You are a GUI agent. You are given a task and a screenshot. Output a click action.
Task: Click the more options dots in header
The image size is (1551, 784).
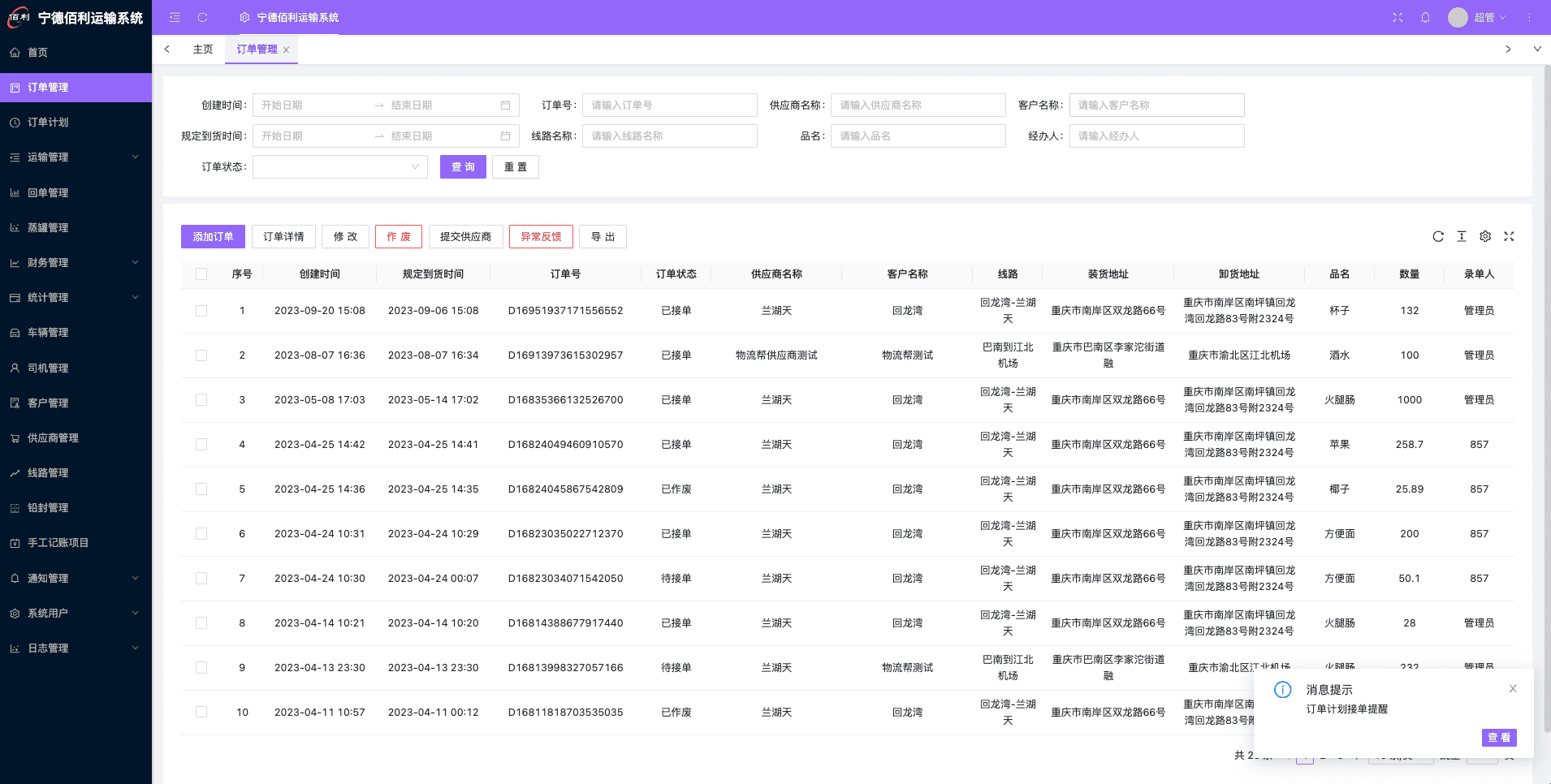1529,17
